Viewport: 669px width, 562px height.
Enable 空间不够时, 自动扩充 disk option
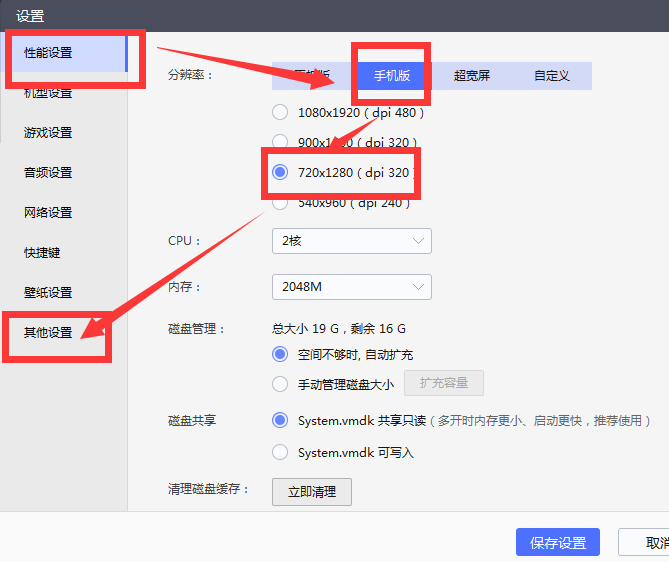click(x=280, y=354)
